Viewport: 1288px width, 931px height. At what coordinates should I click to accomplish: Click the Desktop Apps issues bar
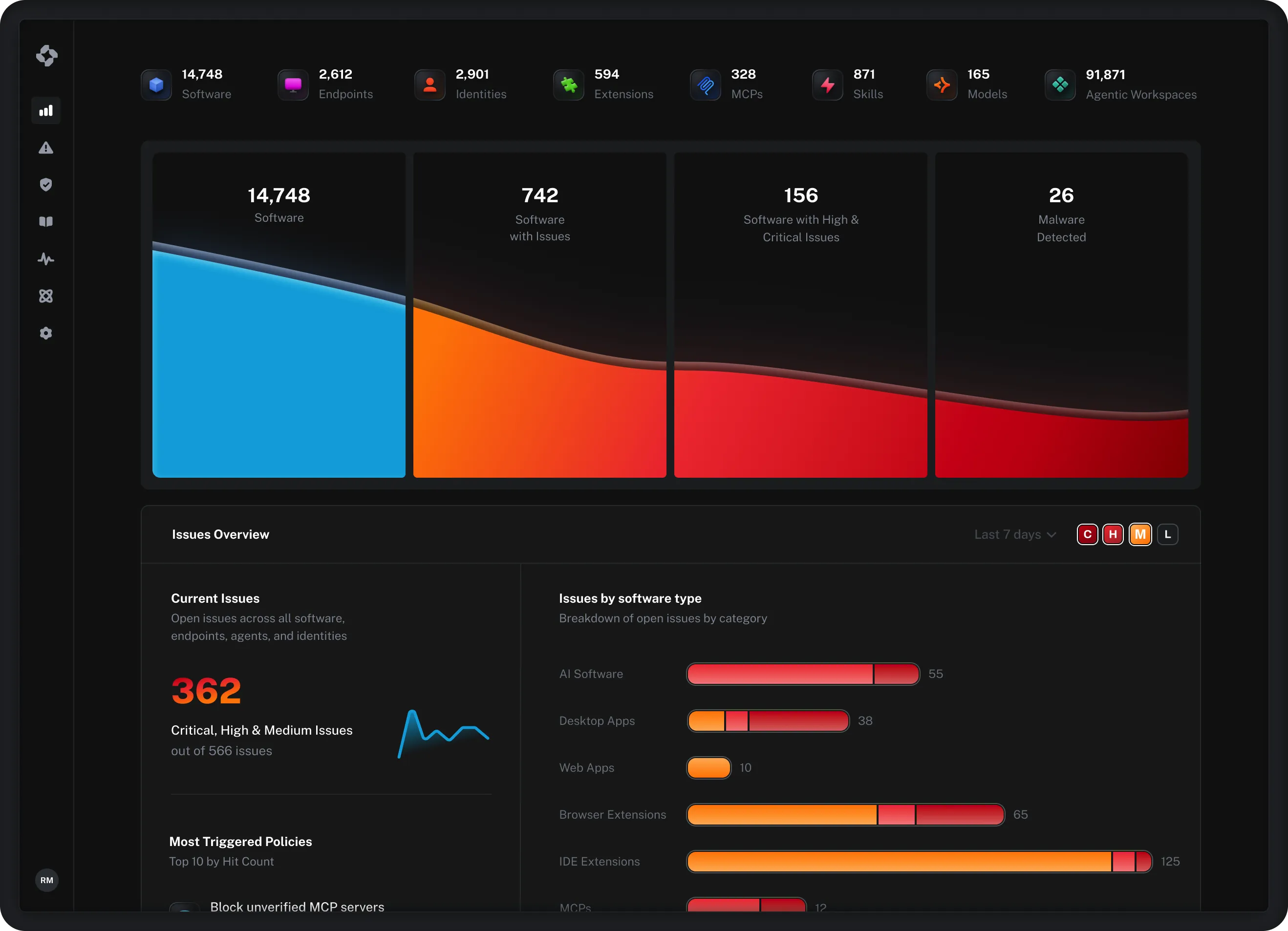click(x=768, y=721)
